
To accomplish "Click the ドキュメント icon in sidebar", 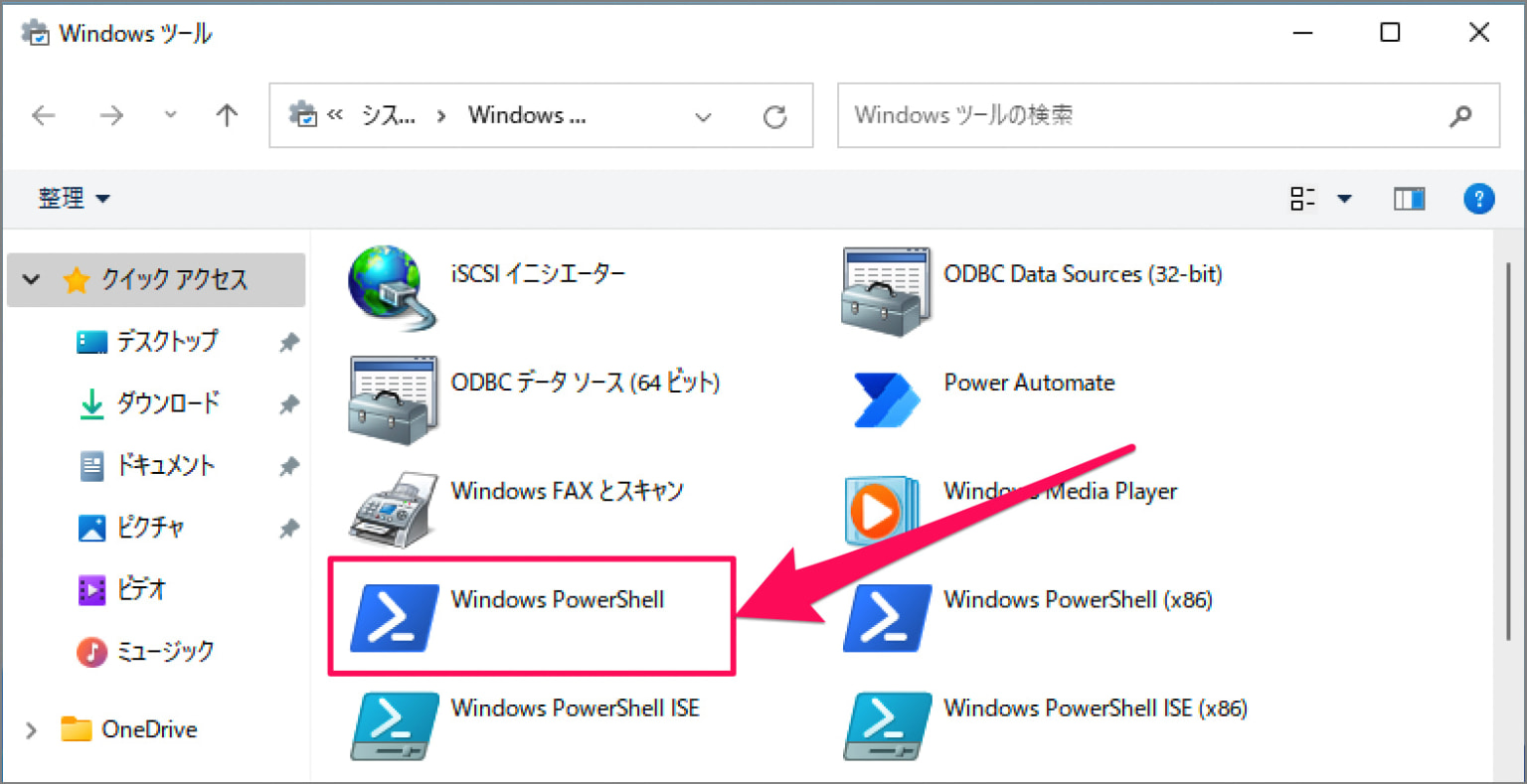I will pyautogui.click(x=91, y=466).
